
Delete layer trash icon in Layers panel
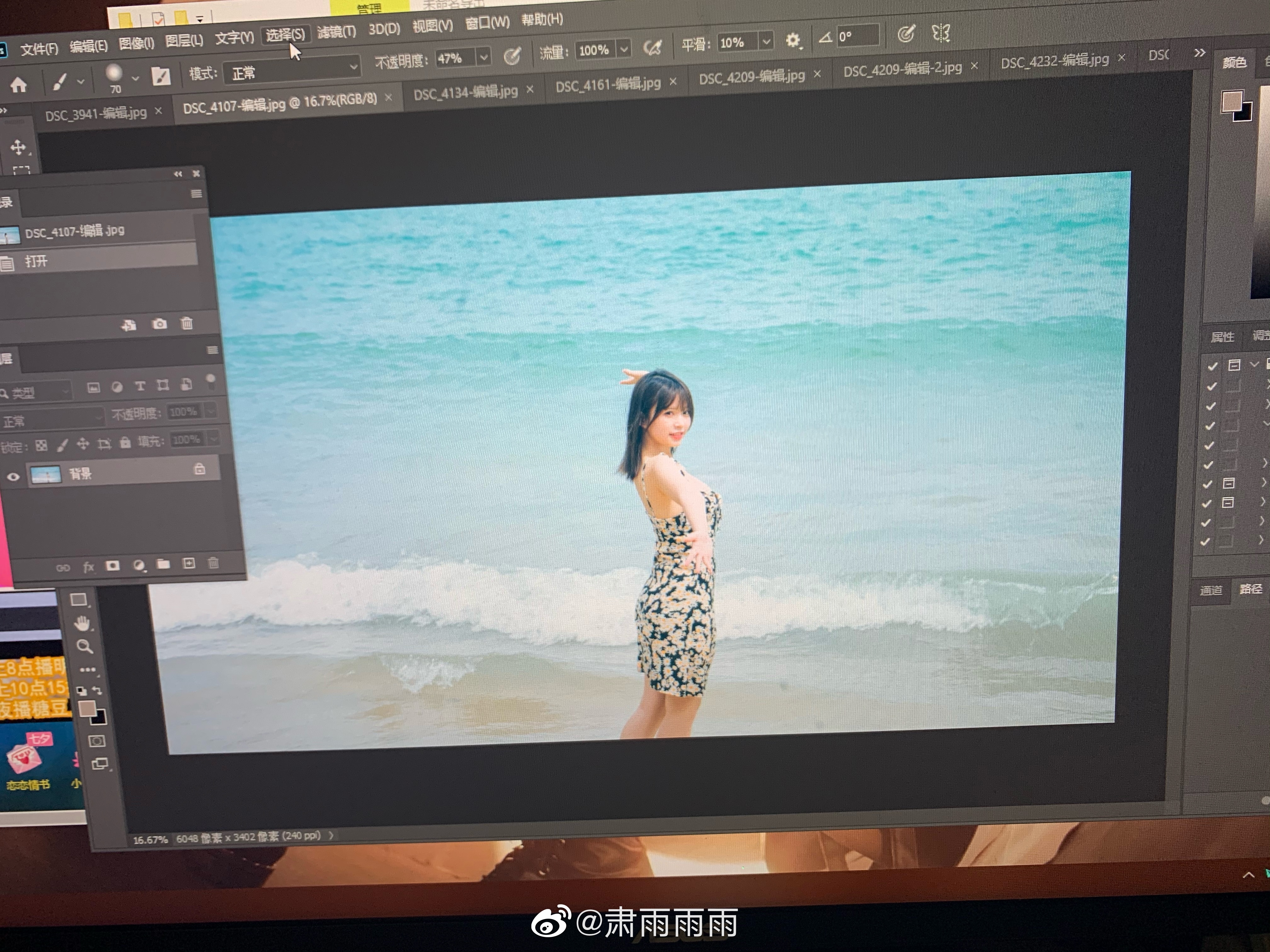pos(213,562)
